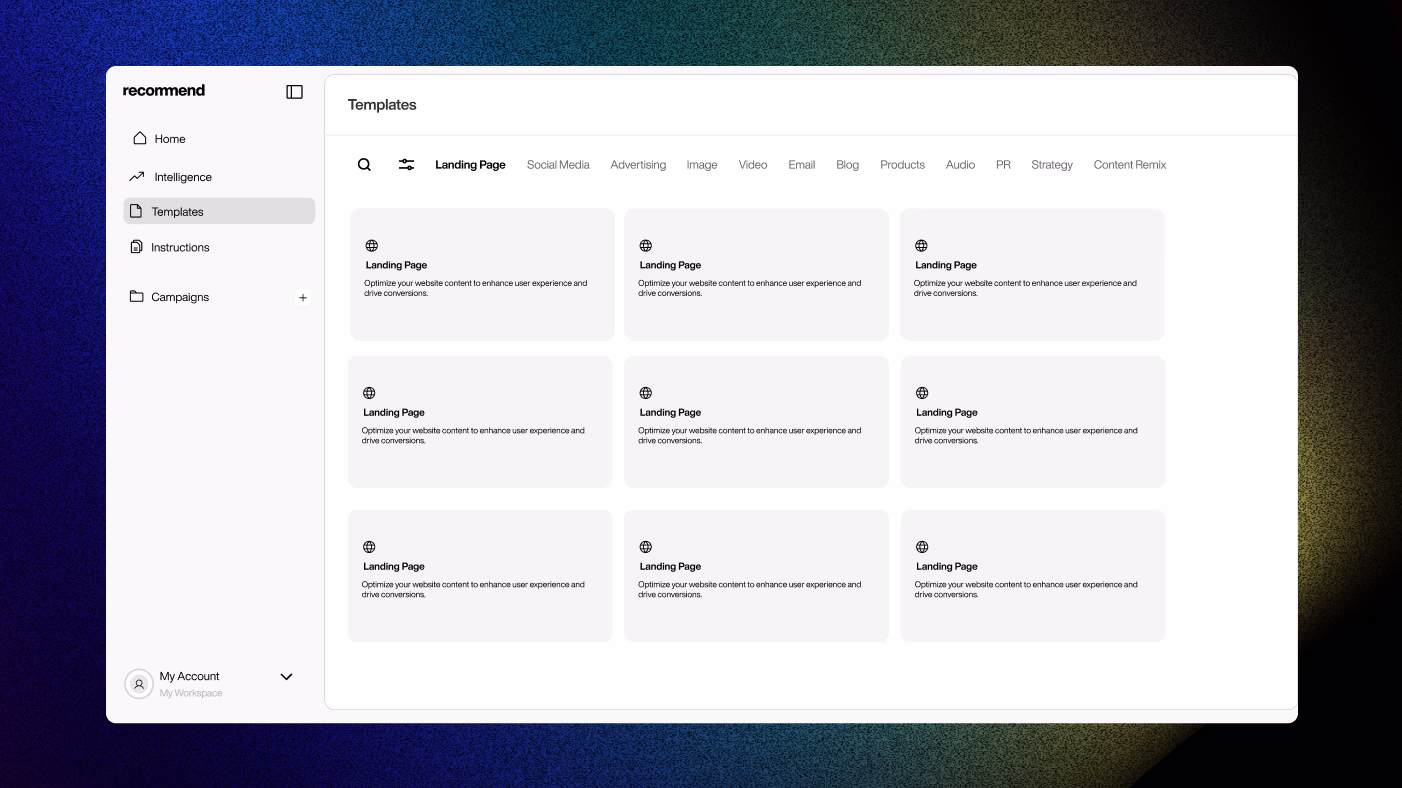Add a new campaign with plus icon
The height and width of the screenshot is (788, 1402).
[303, 298]
